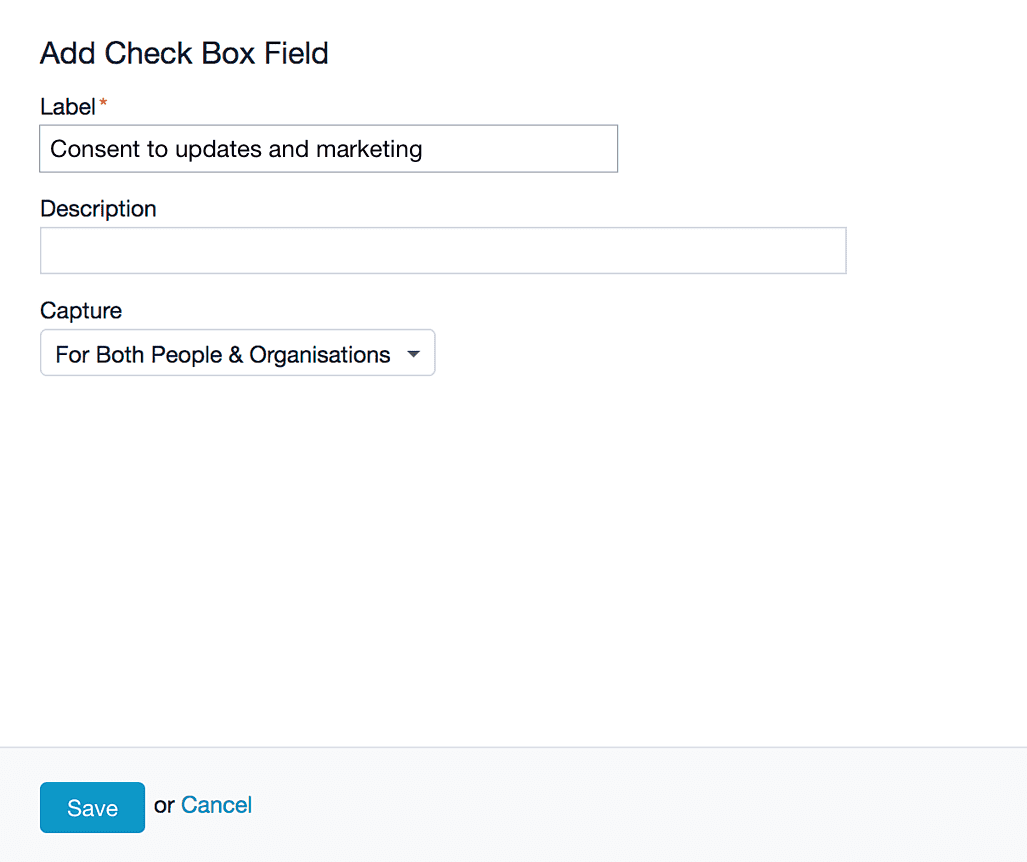Save the new check box field
Screen dimensions: 1027x862
tap(92, 807)
